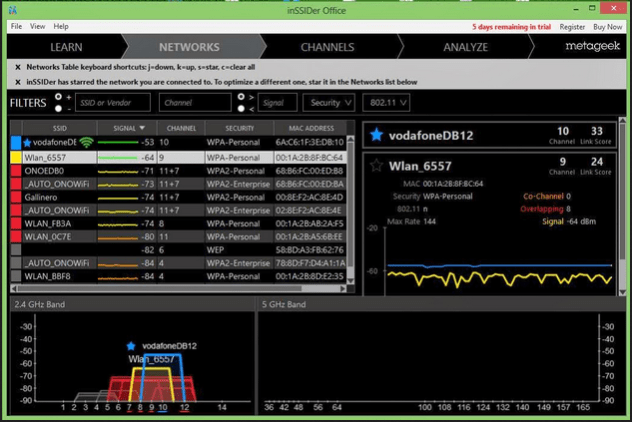Click the 2.4 GHz Band panel title
This screenshot has width=632, height=422.
pos(40,304)
